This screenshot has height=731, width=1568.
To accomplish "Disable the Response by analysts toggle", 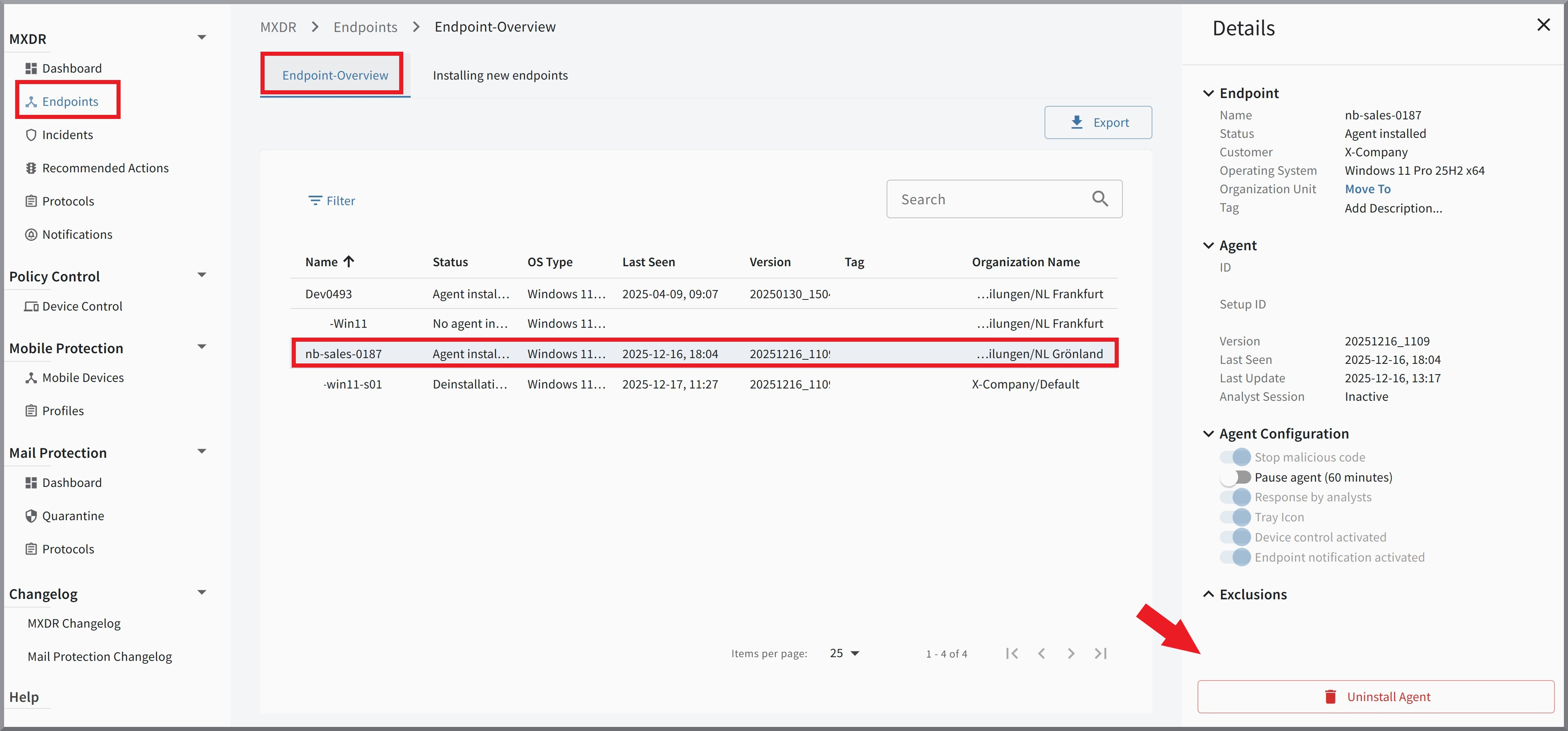I will [1235, 497].
